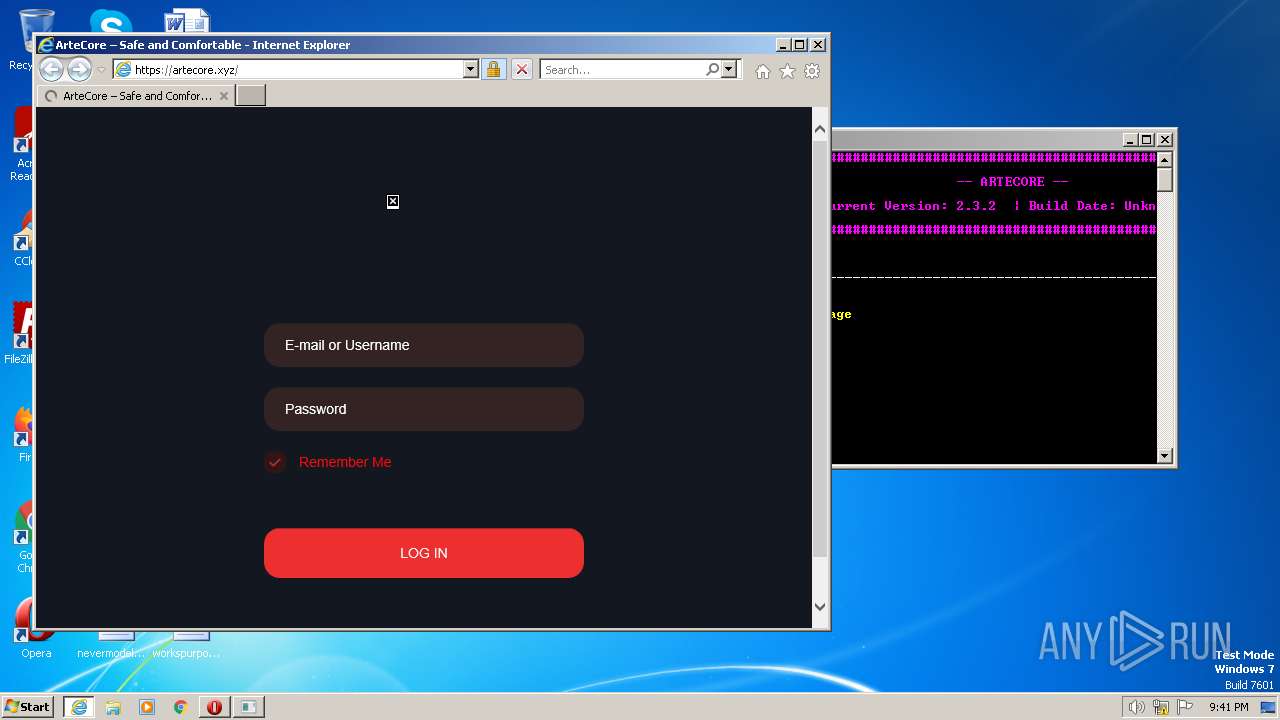Click the Internet Explorer forward arrow

(x=79, y=69)
